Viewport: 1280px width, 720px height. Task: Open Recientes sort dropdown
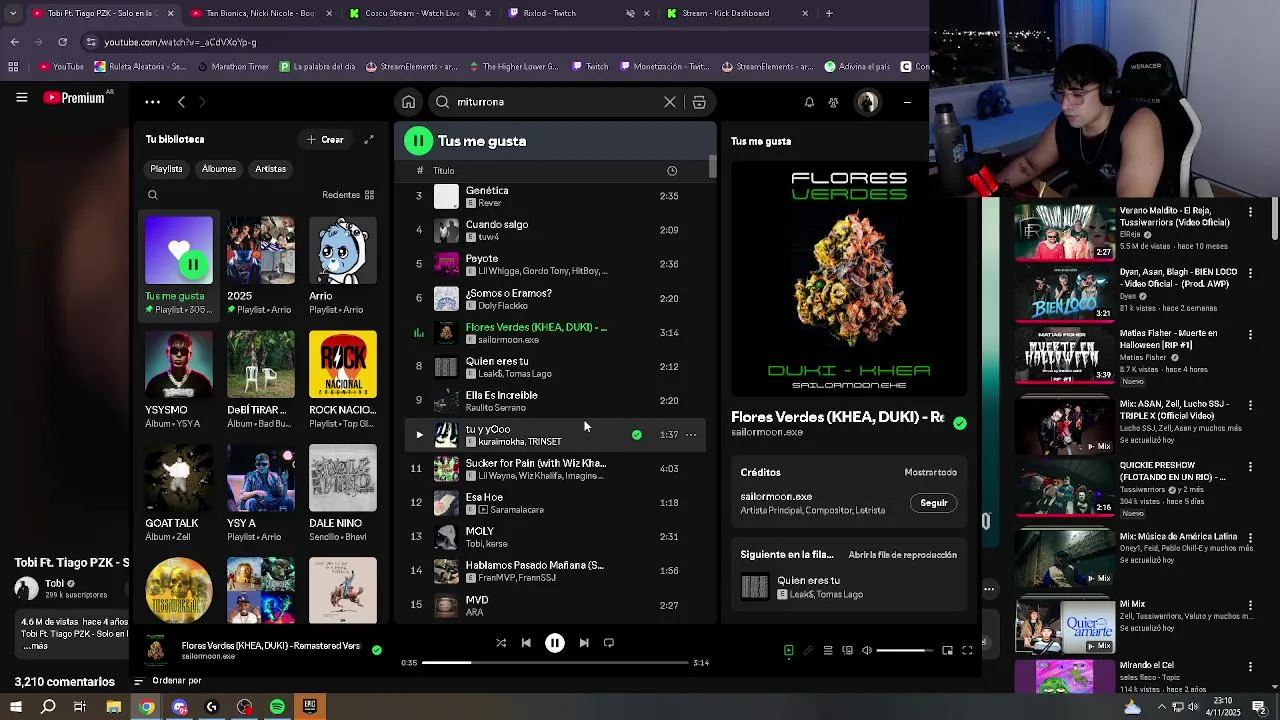click(348, 195)
